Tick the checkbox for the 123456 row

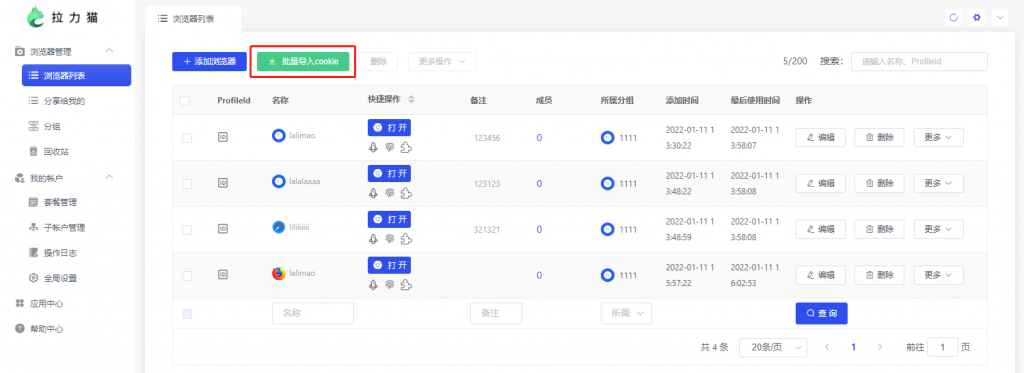pyautogui.click(x=187, y=138)
